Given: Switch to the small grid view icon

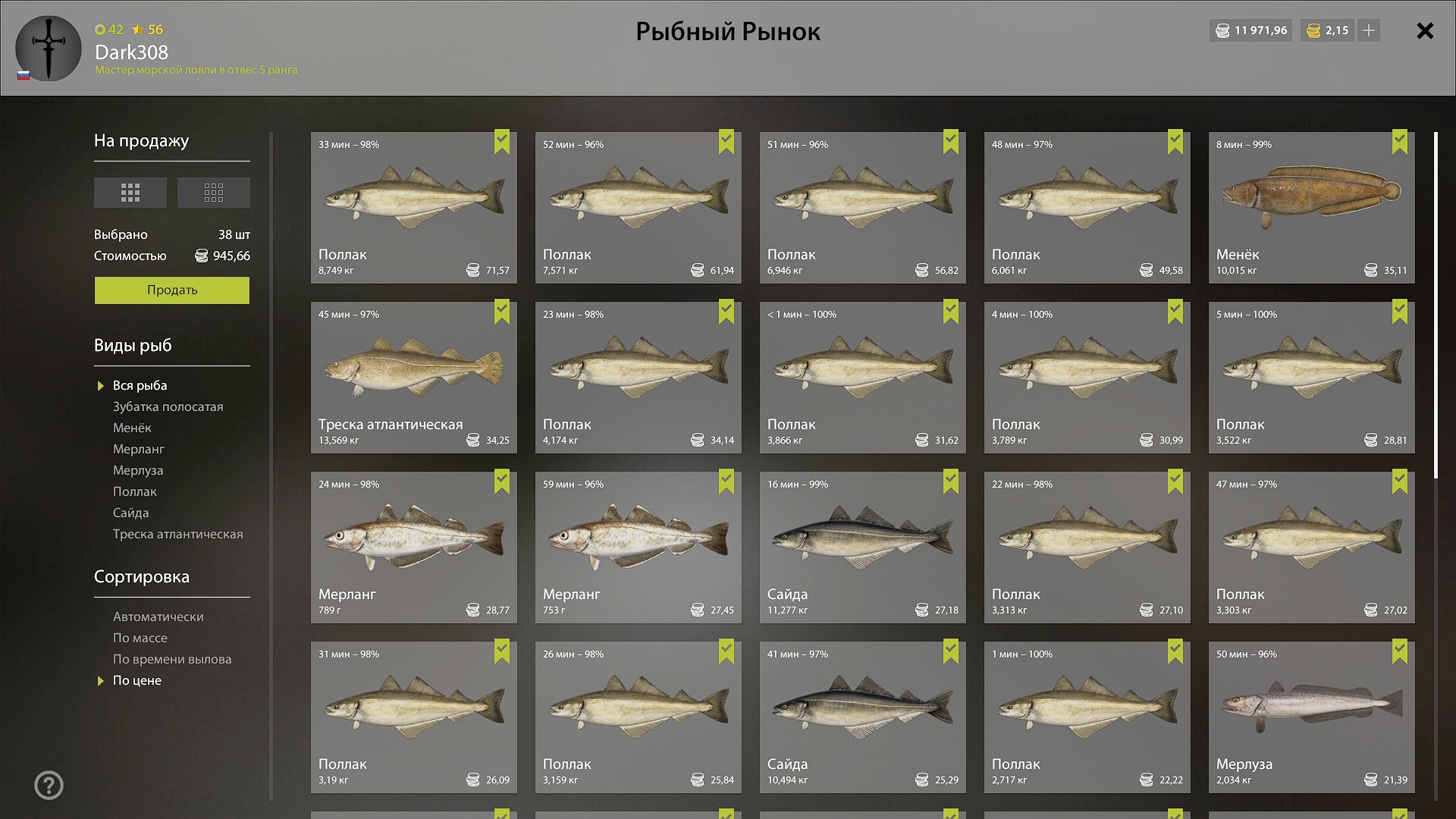Looking at the screenshot, I should pos(214,193).
